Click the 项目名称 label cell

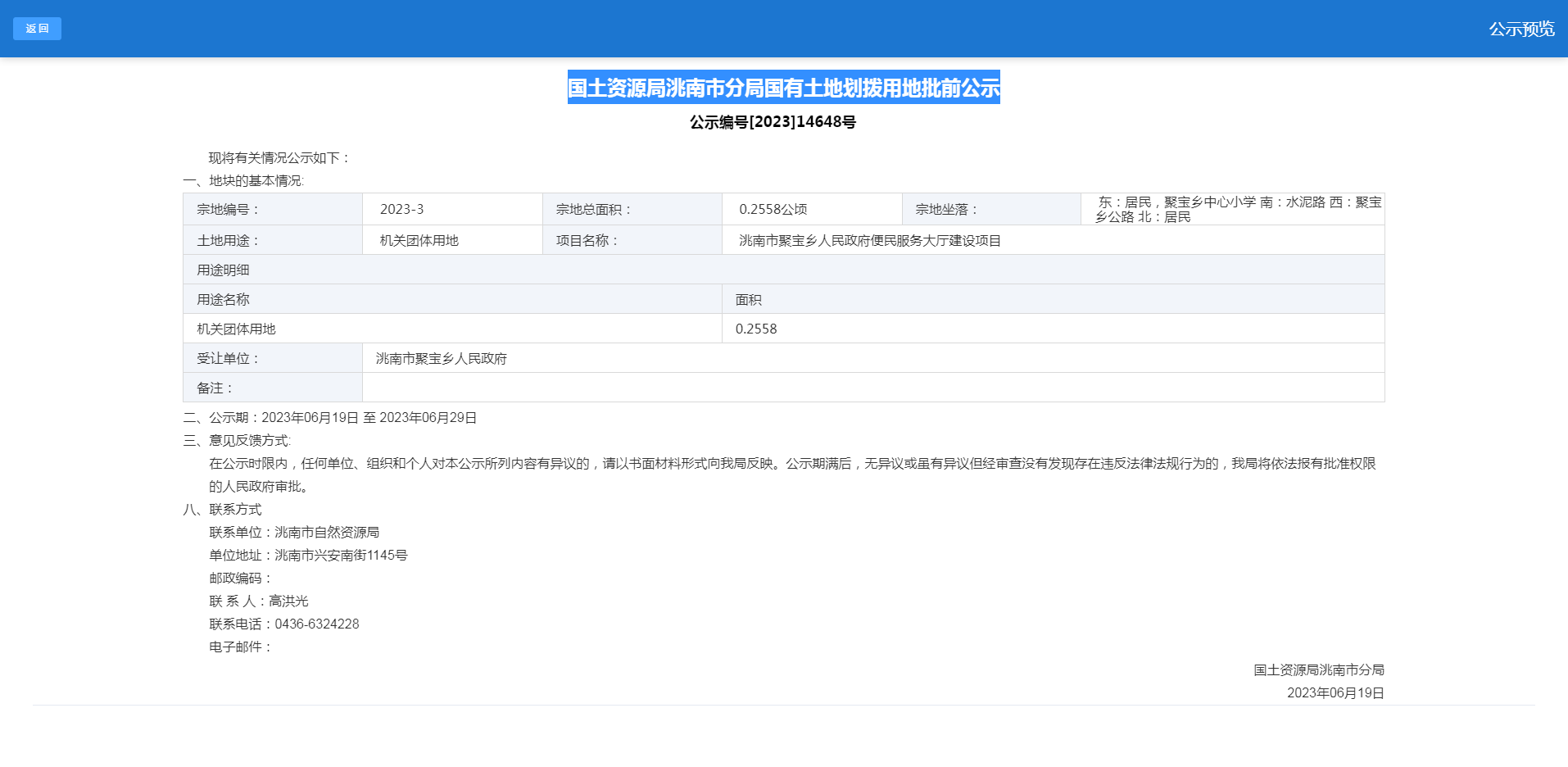pos(632,240)
